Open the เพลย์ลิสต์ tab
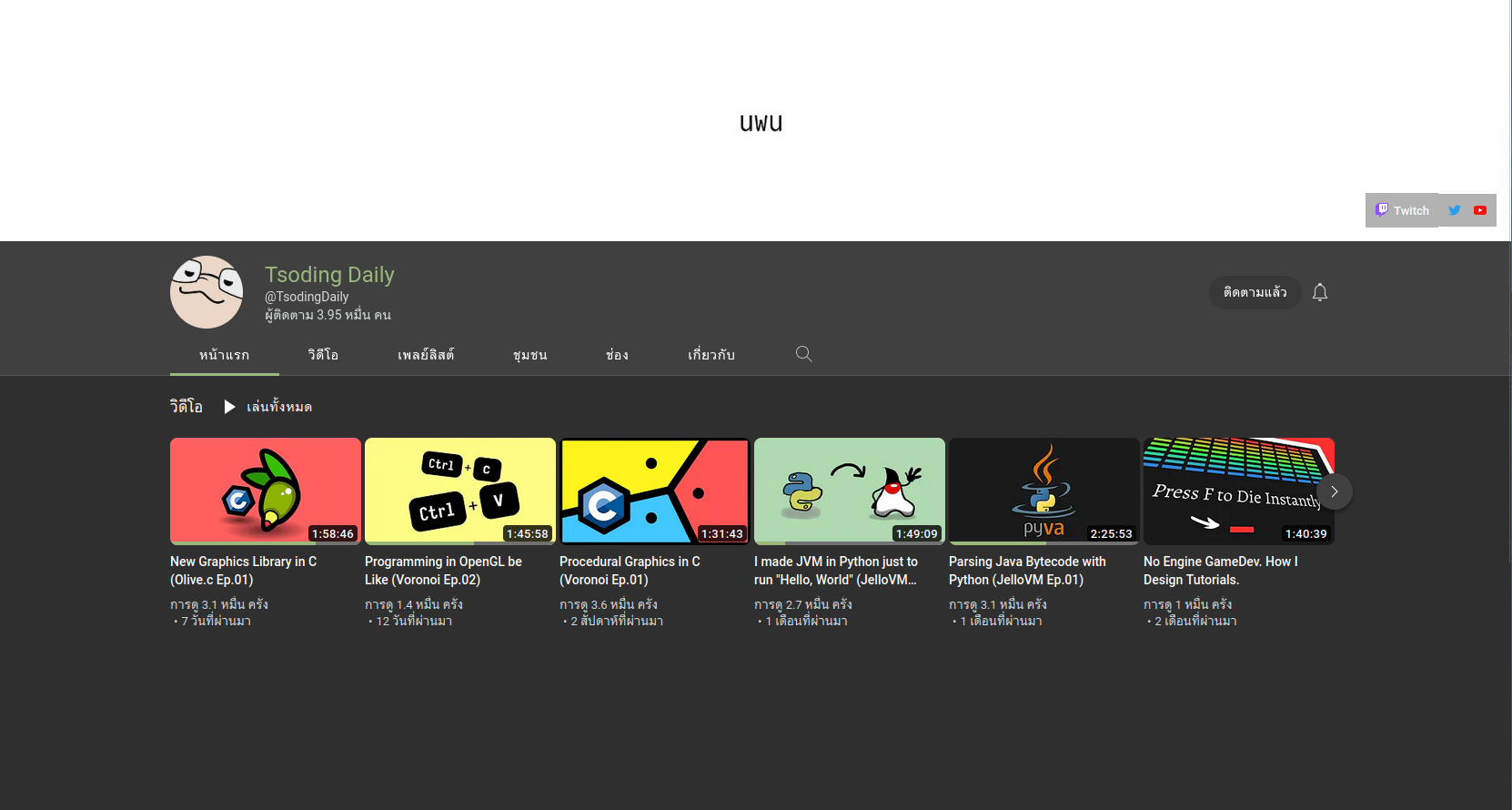The height and width of the screenshot is (810, 1512). click(426, 355)
